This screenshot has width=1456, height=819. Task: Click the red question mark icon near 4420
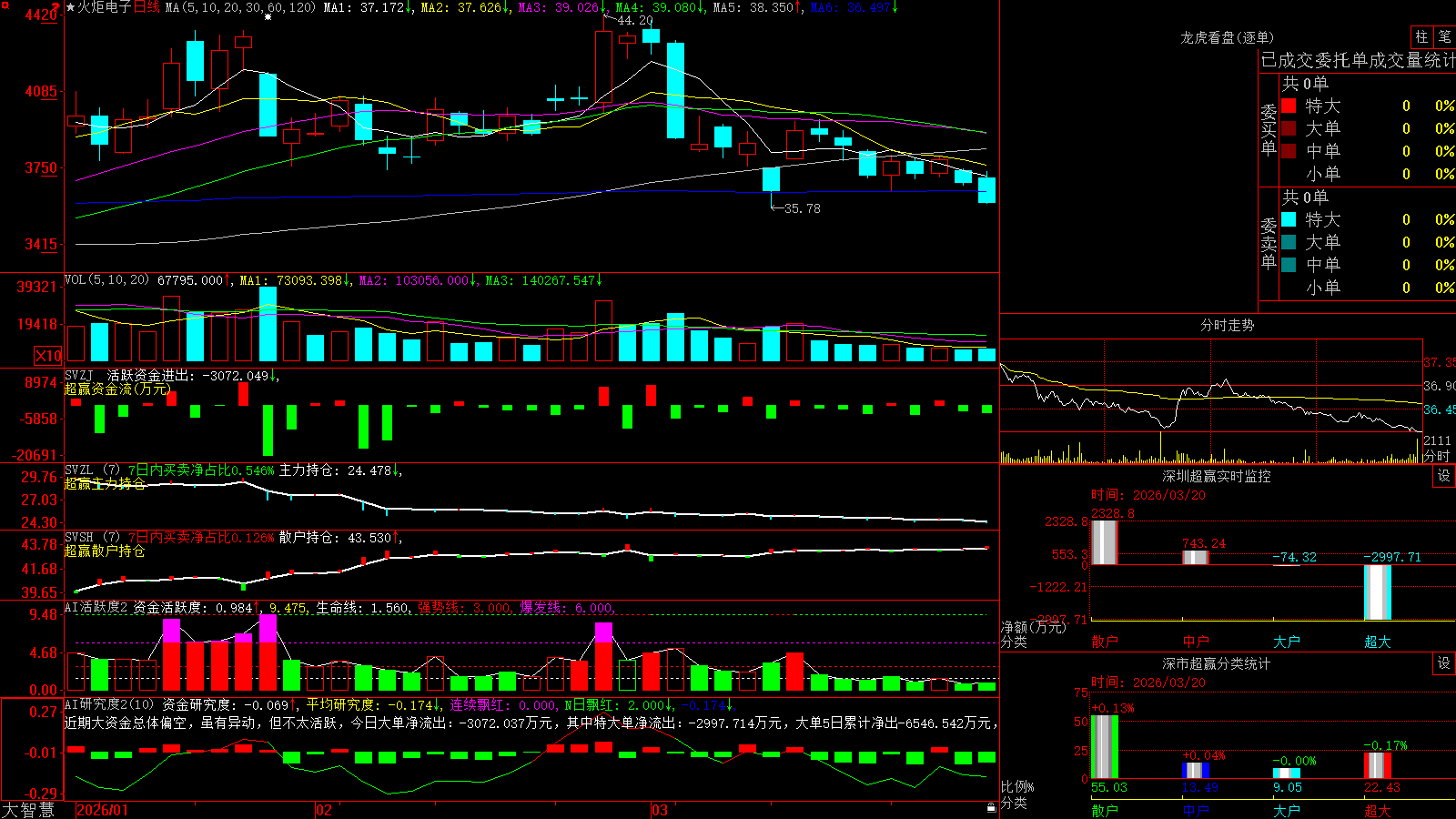(x=56, y=7)
